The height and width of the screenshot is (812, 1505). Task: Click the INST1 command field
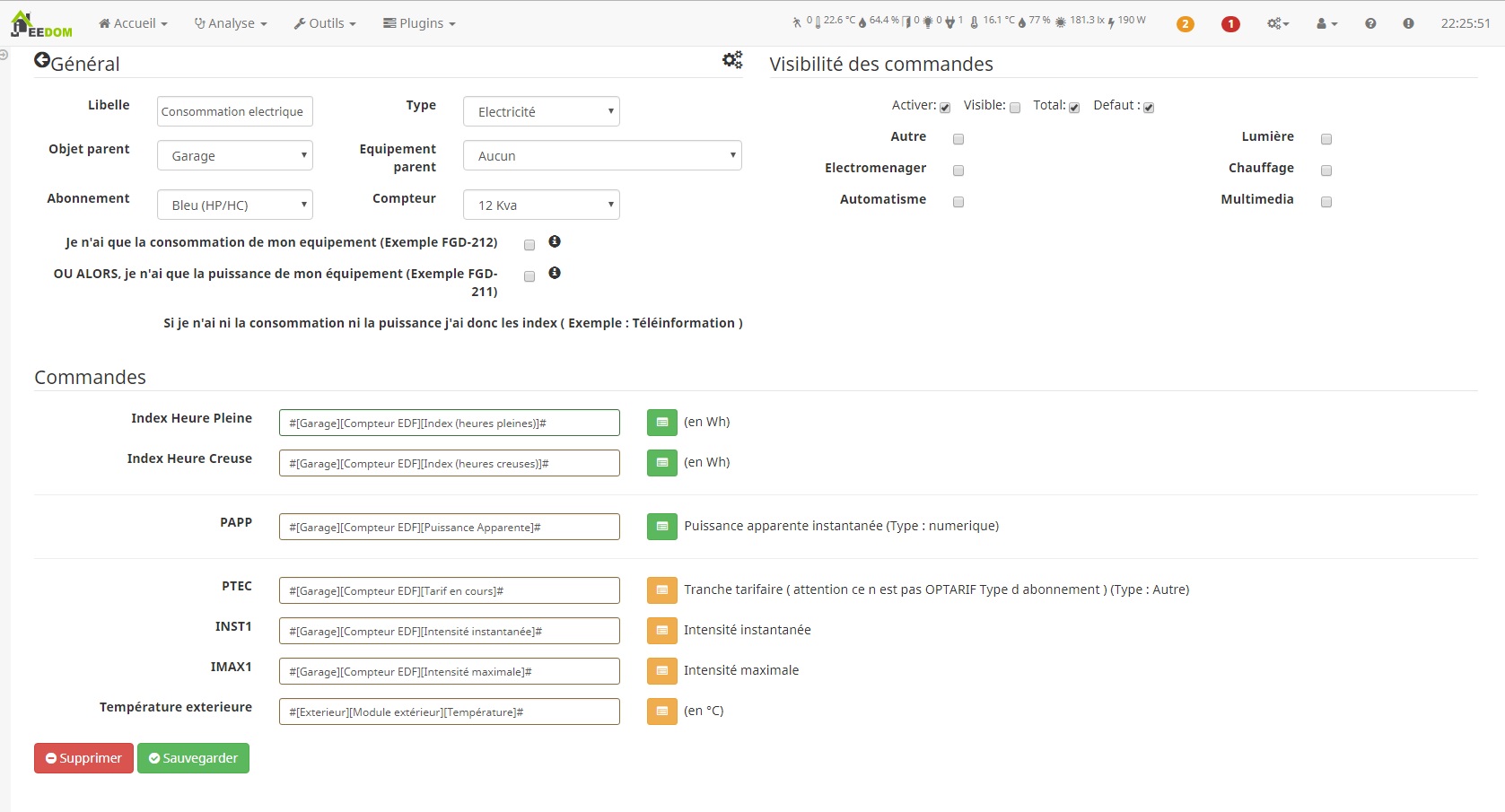[x=450, y=631]
